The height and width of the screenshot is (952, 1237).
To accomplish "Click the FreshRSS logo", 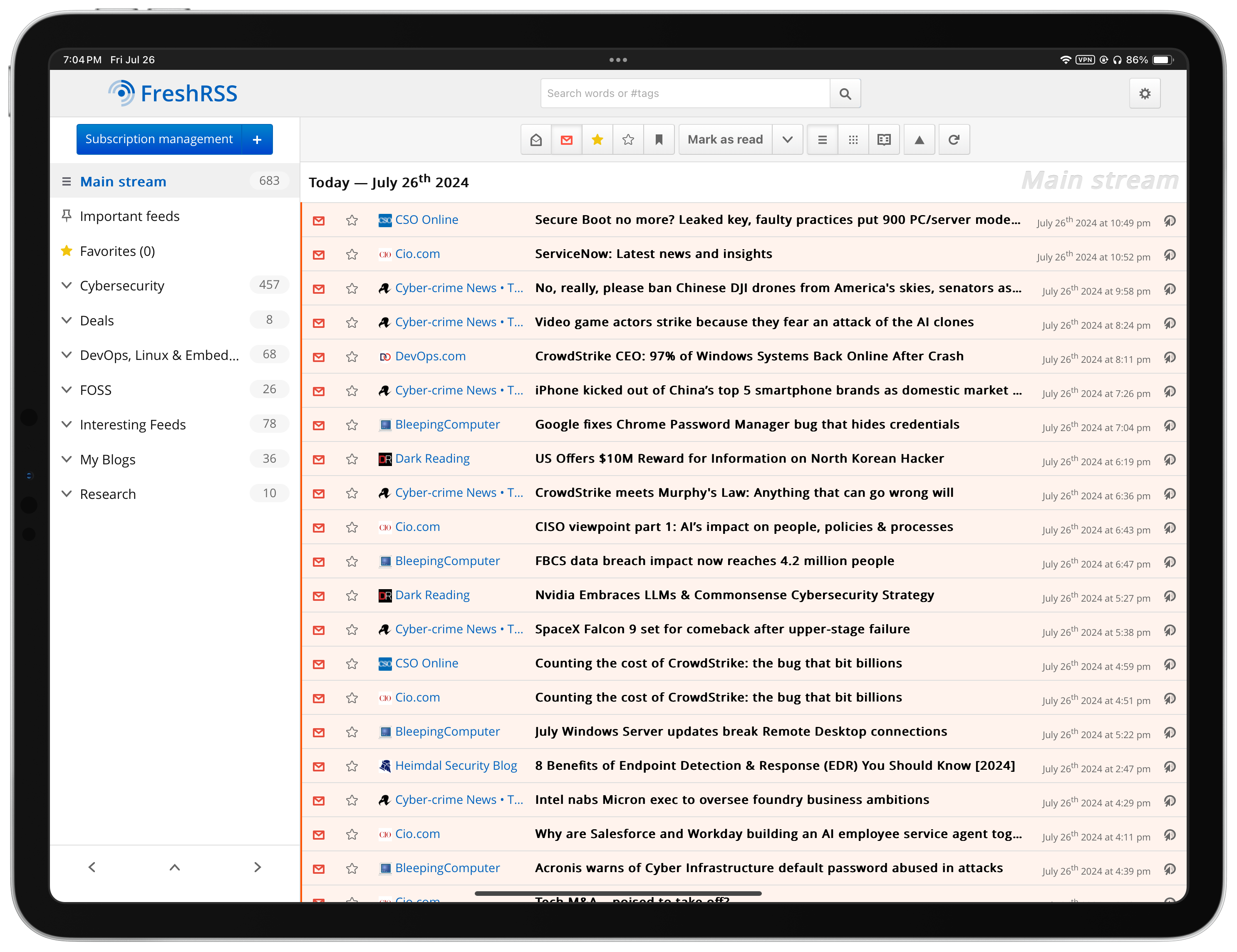I will (x=173, y=94).
